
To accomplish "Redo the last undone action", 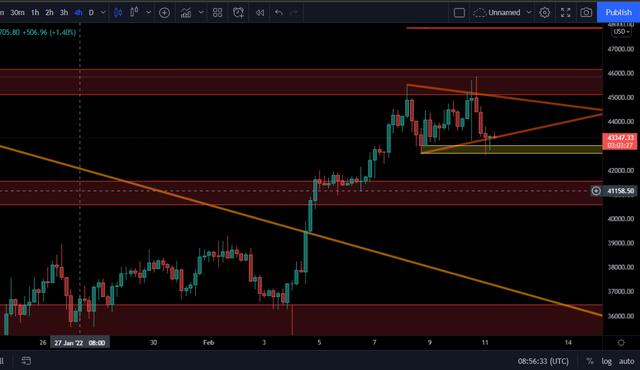I will pos(294,13).
